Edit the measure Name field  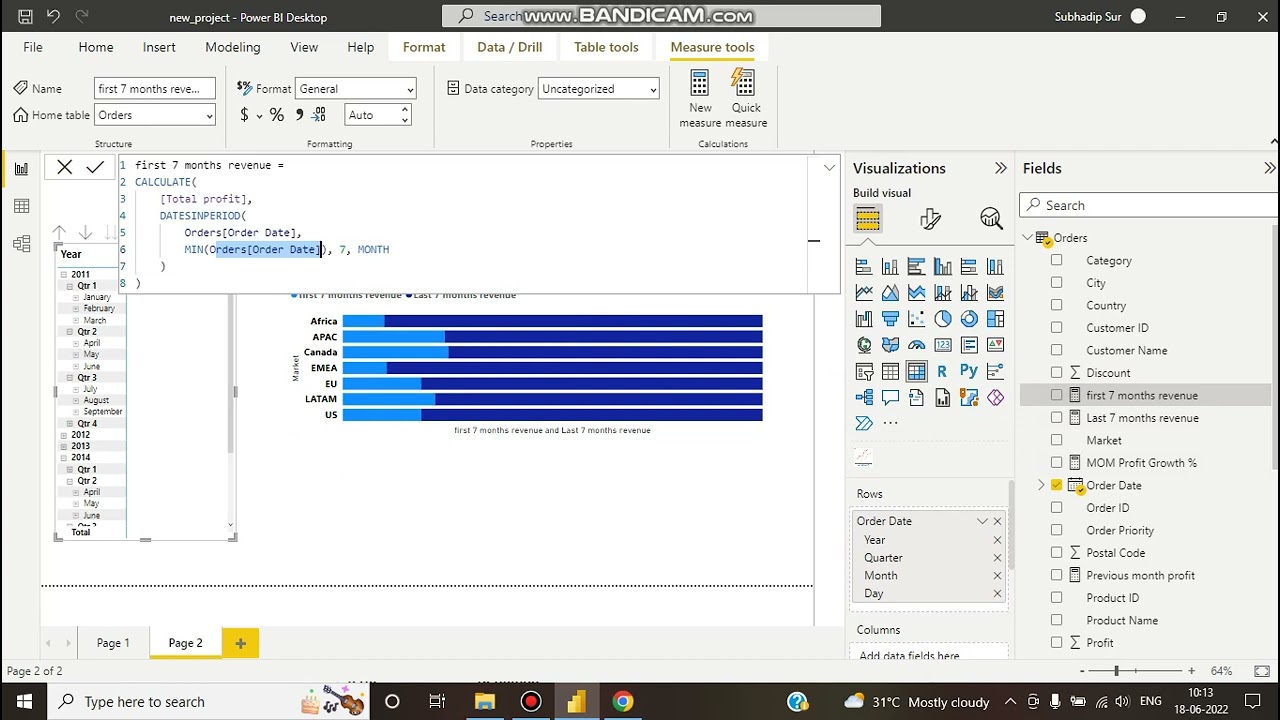pos(155,89)
